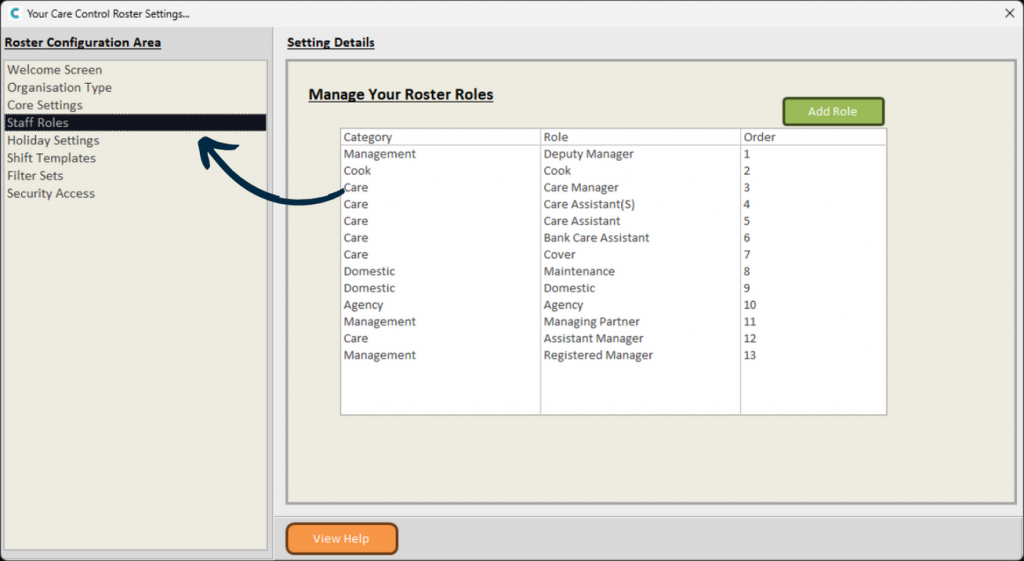Open the Filter Sets section
Image resolution: width=1024 pixels, height=561 pixels.
click(x=35, y=176)
